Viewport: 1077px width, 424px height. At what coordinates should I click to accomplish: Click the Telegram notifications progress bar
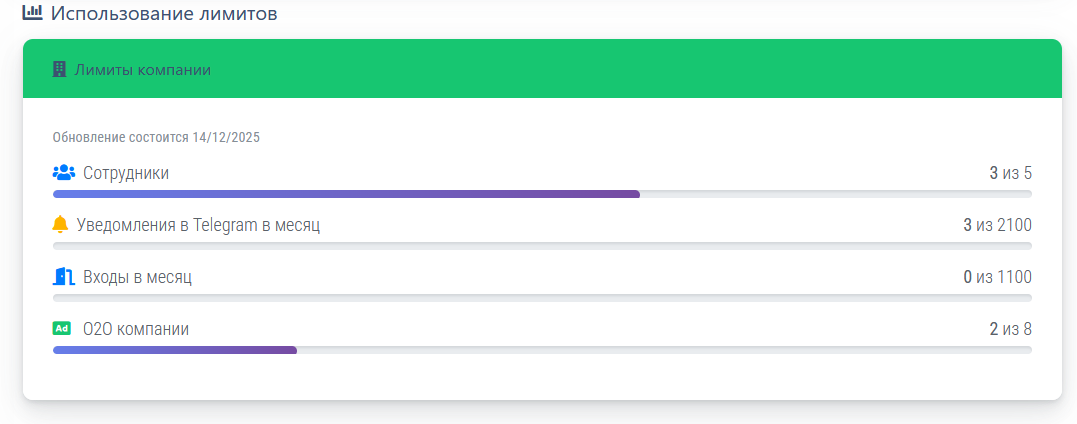click(541, 246)
